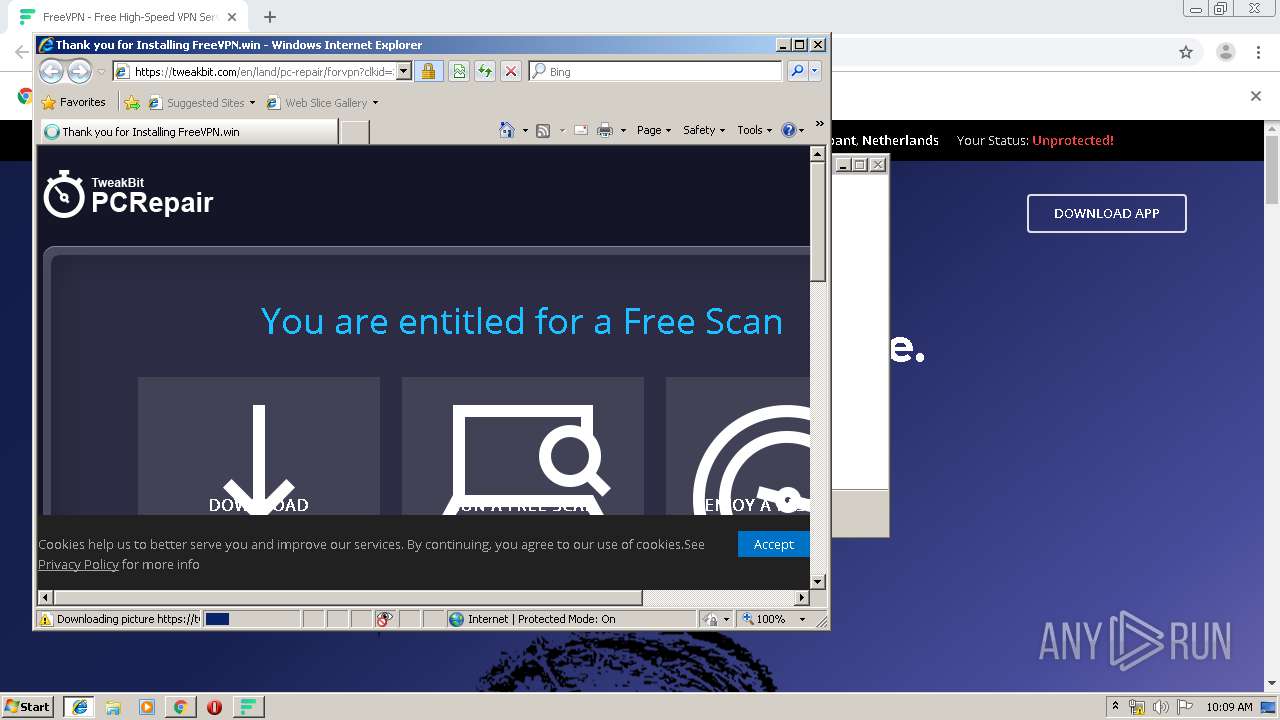Click DOWNLOAD APP on FreeVPN page

click(x=1107, y=213)
